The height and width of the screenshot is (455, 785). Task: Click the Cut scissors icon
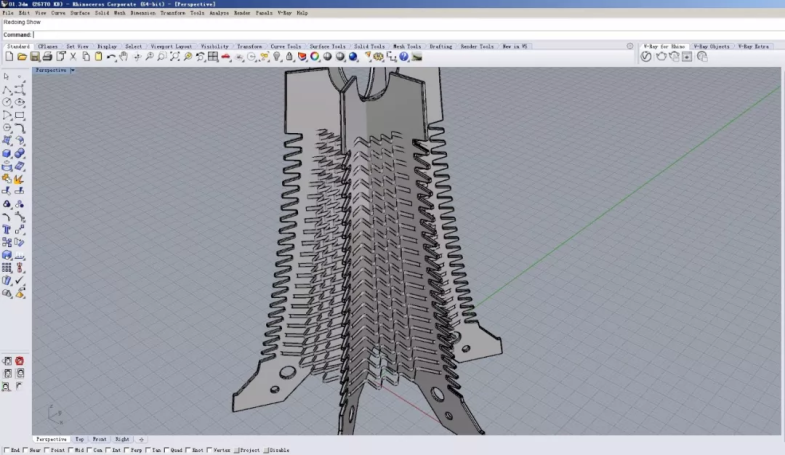72,57
